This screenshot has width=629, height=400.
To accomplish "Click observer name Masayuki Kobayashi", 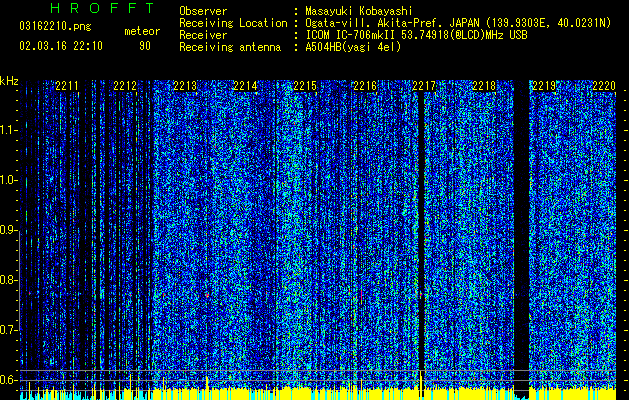I will click(359, 11).
